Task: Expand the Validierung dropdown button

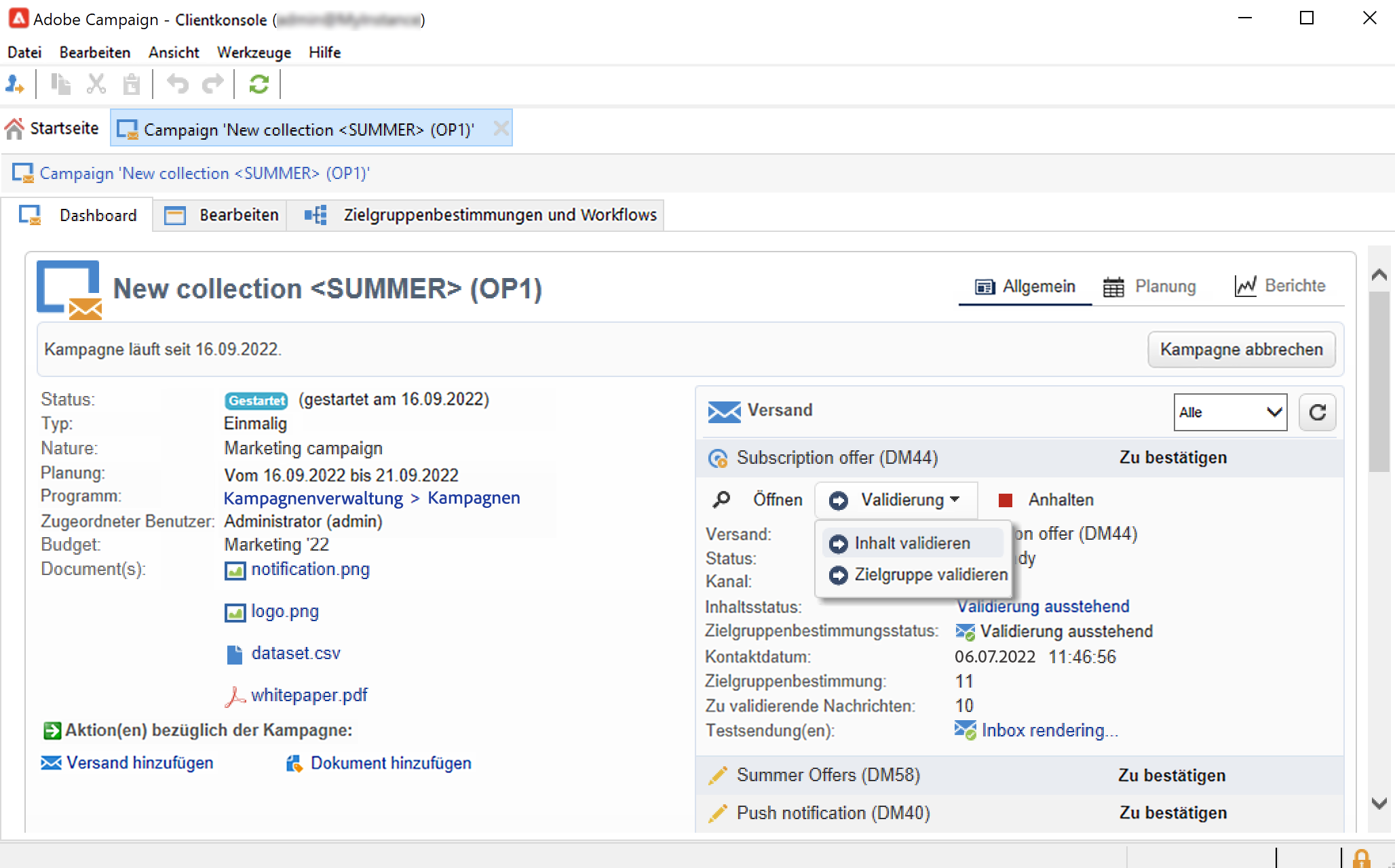Action: coord(896,500)
